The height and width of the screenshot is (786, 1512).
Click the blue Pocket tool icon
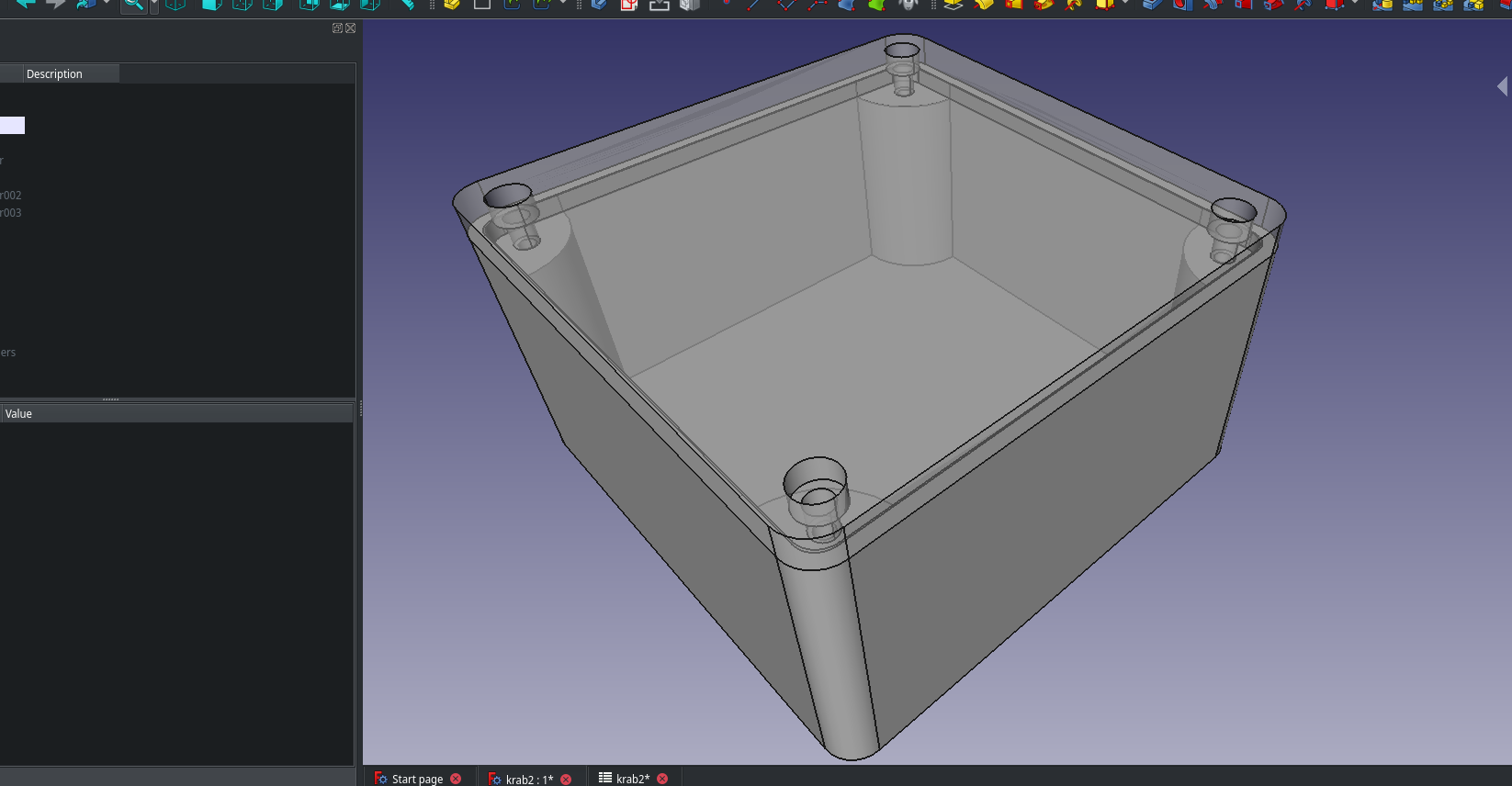tap(1152, 5)
